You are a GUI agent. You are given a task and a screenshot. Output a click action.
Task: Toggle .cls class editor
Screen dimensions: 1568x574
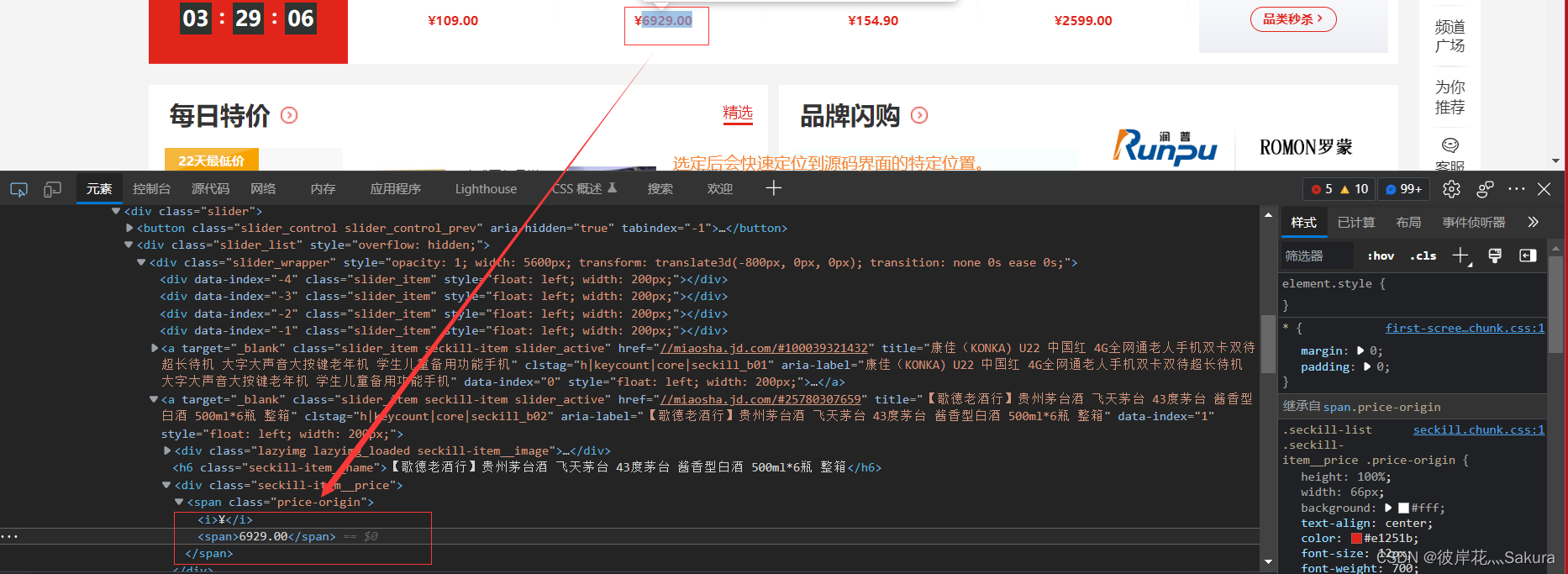1423,255
